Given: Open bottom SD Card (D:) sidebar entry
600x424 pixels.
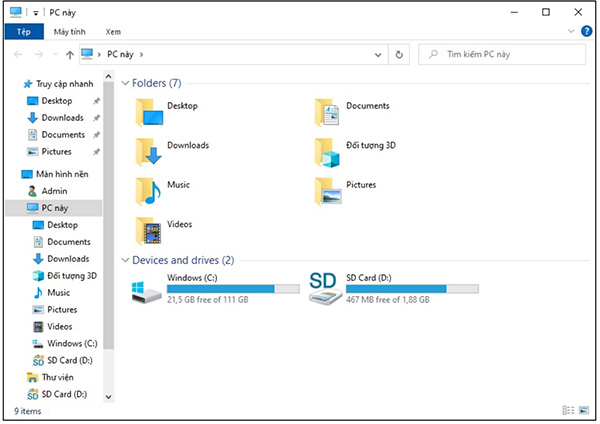Looking at the screenshot, I should (57, 394).
